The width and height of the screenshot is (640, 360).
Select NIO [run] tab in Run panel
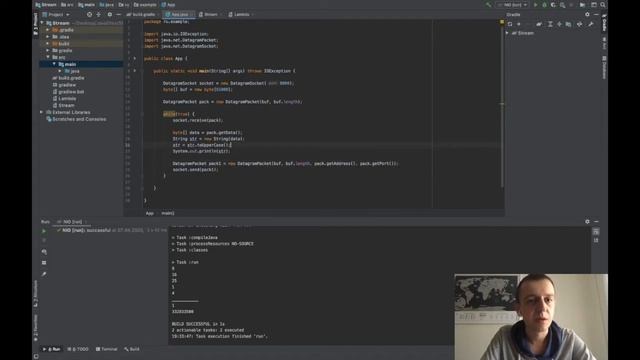click(x=70, y=222)
